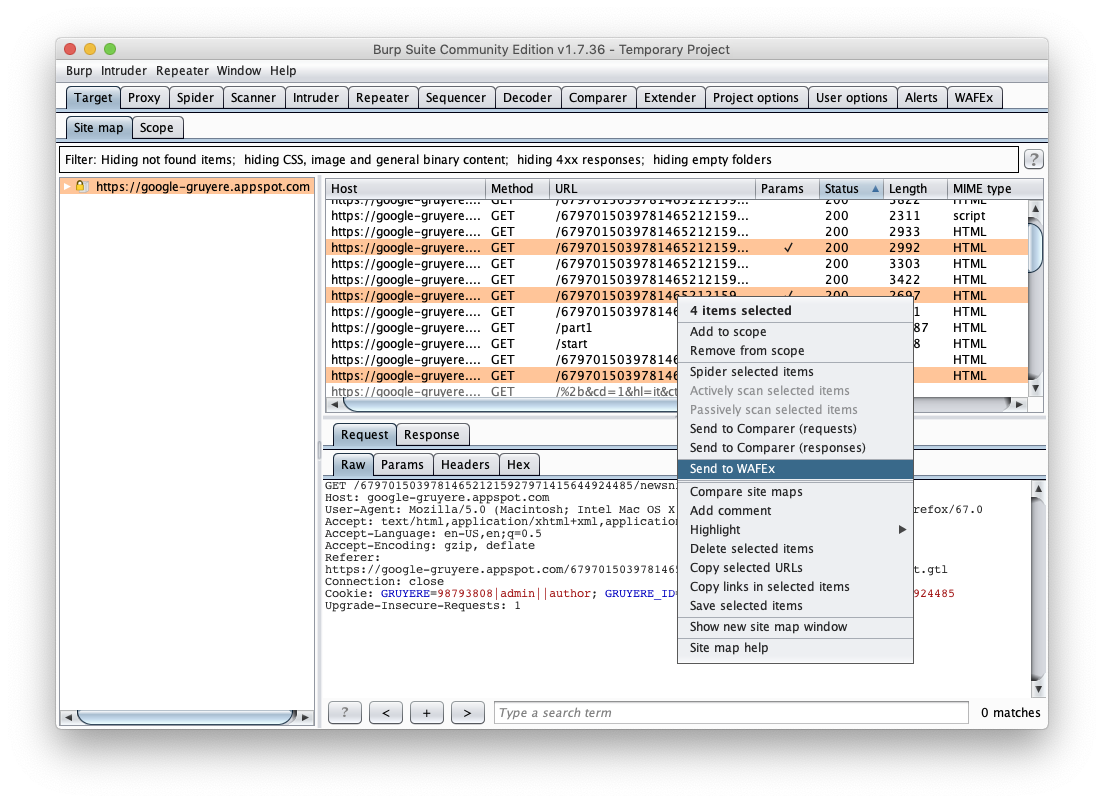Screen dimensions: 1104x803
Task: Open the User options tab
Action: [x=852, y=98]
